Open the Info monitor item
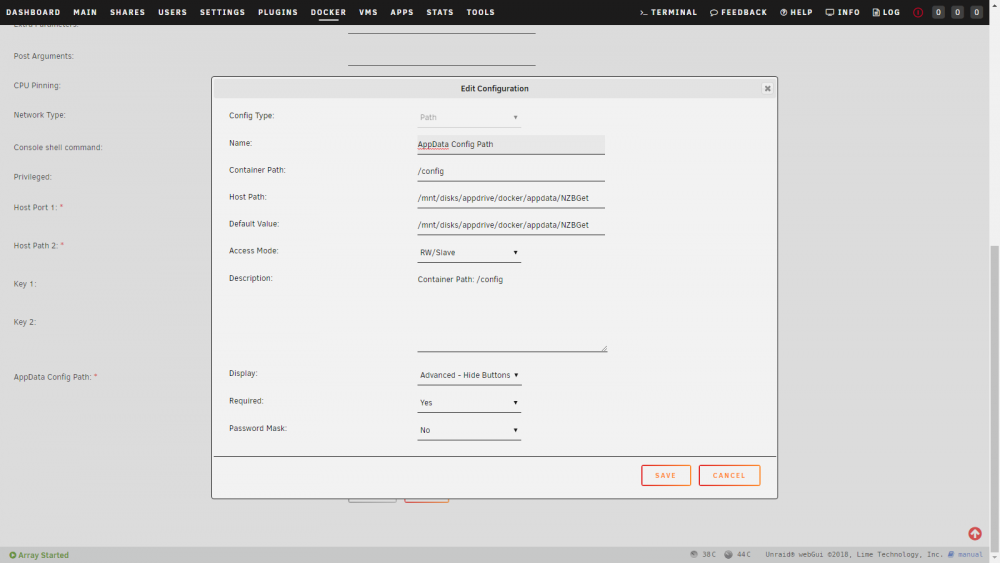Viewport: 1000px width, 563px height. [x=842, y=12]
